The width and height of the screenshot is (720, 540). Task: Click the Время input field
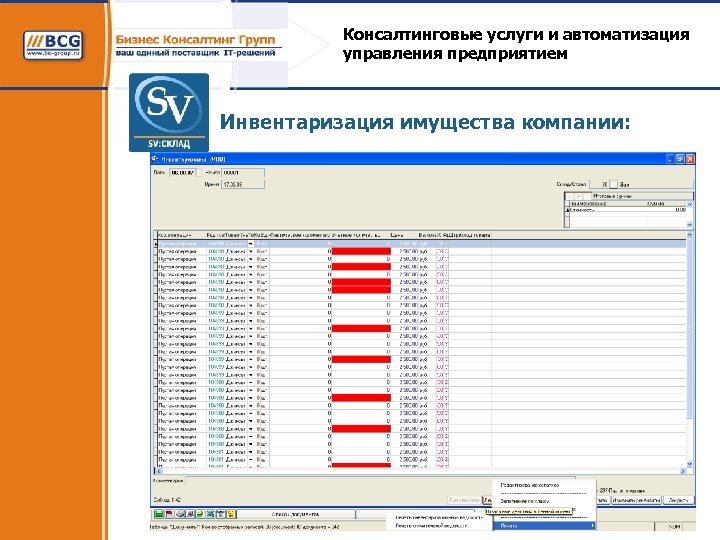(243, 184)
